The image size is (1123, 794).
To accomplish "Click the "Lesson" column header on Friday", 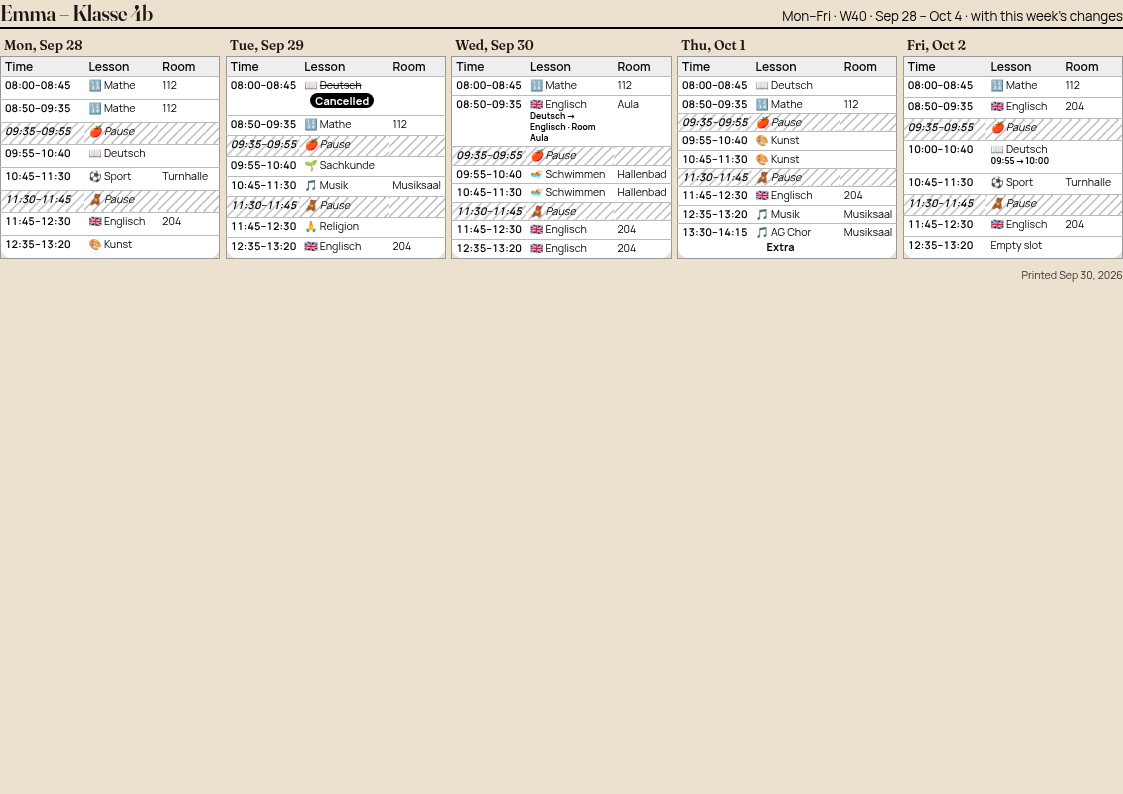I will click(1011, 67).
